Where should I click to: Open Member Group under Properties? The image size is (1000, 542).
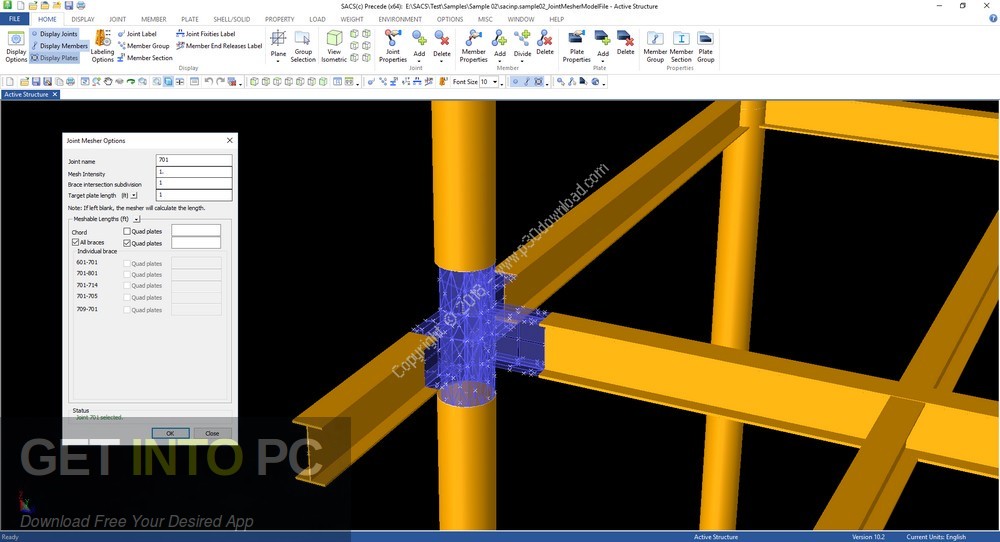(655, 46)
